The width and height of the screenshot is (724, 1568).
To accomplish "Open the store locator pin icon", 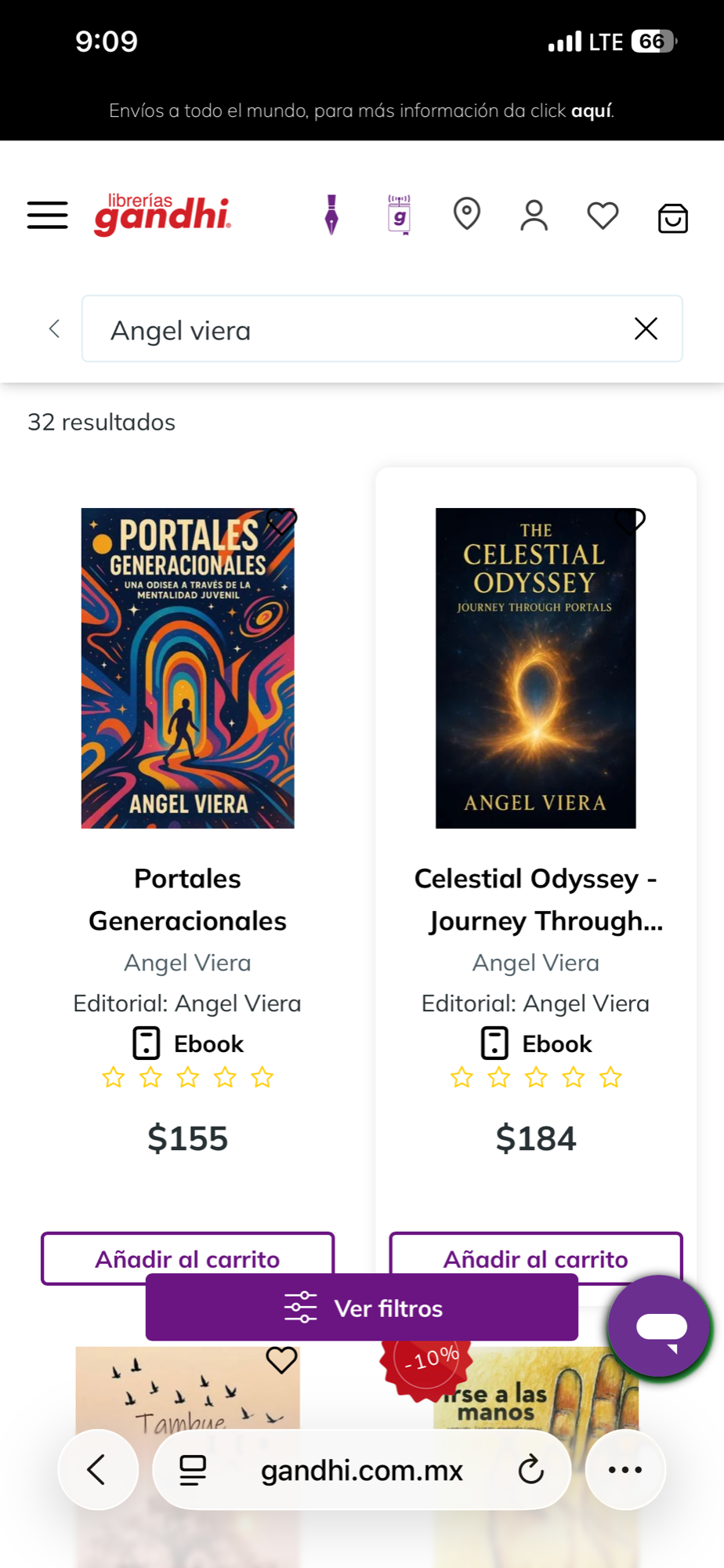I will pos(467,214).
